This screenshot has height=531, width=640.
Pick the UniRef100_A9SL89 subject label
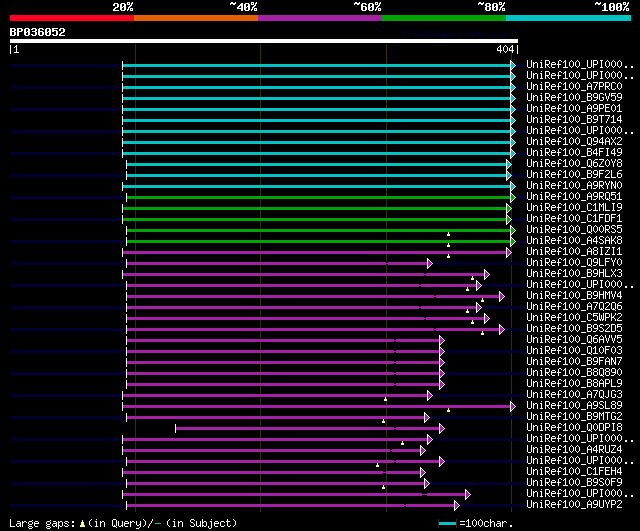tap(574, 406)
